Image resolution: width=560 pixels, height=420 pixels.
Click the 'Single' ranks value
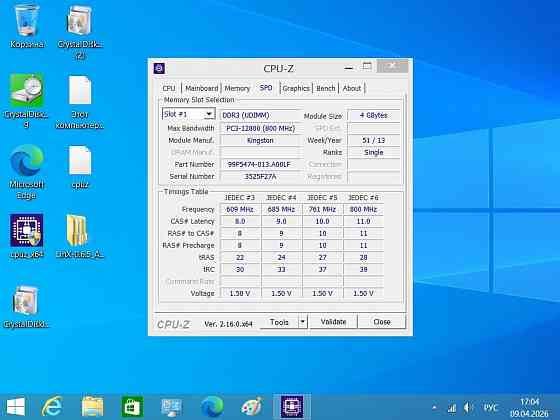tap(374, 152)
